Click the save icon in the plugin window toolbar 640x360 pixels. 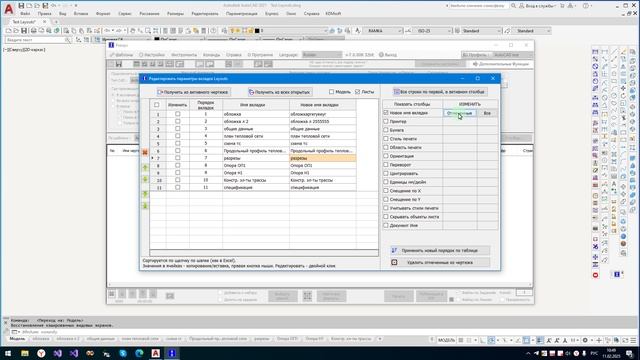pyautogui.click(x=118, y=64)
